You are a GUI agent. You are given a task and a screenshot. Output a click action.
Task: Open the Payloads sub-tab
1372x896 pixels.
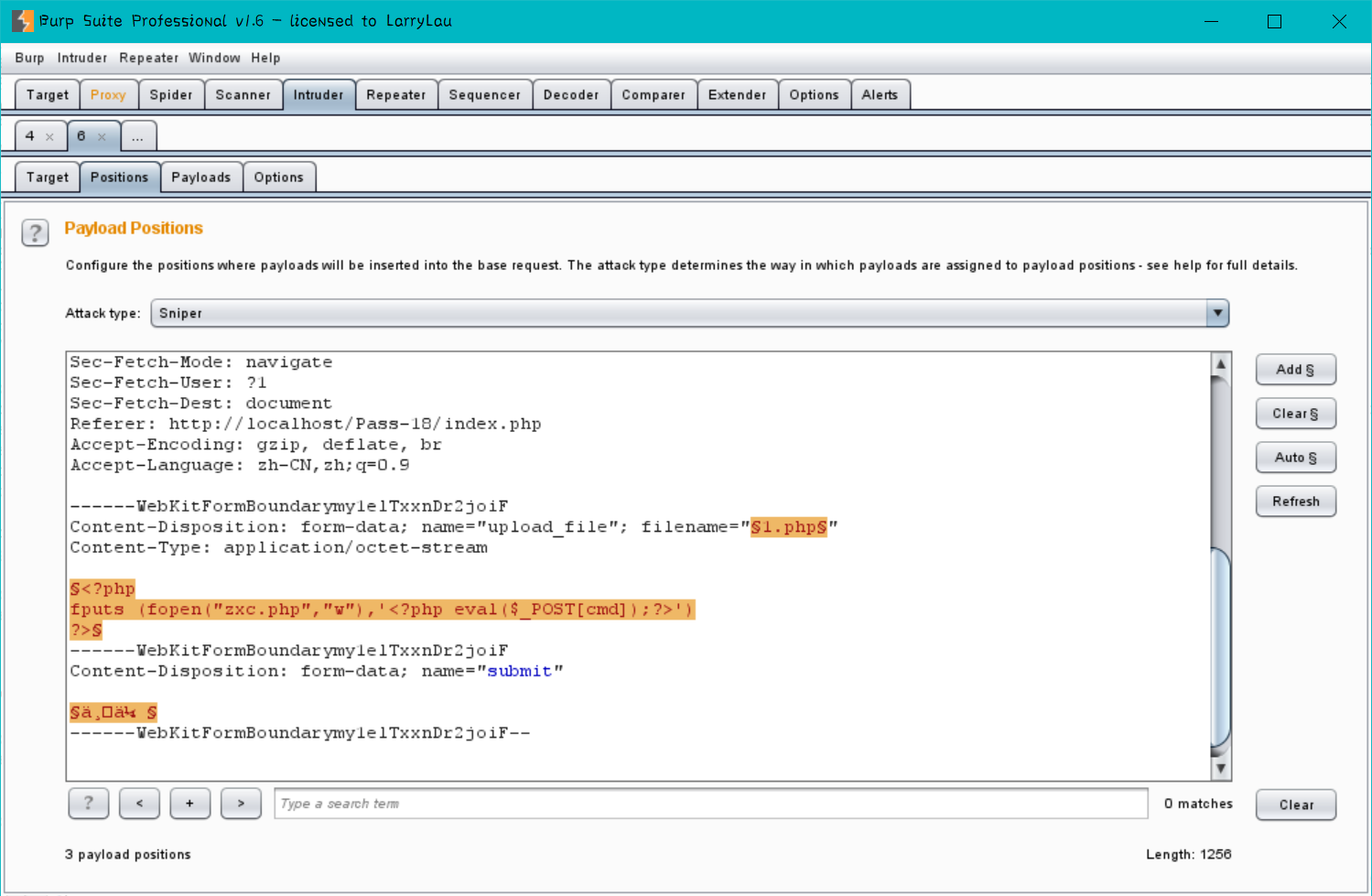201,178
